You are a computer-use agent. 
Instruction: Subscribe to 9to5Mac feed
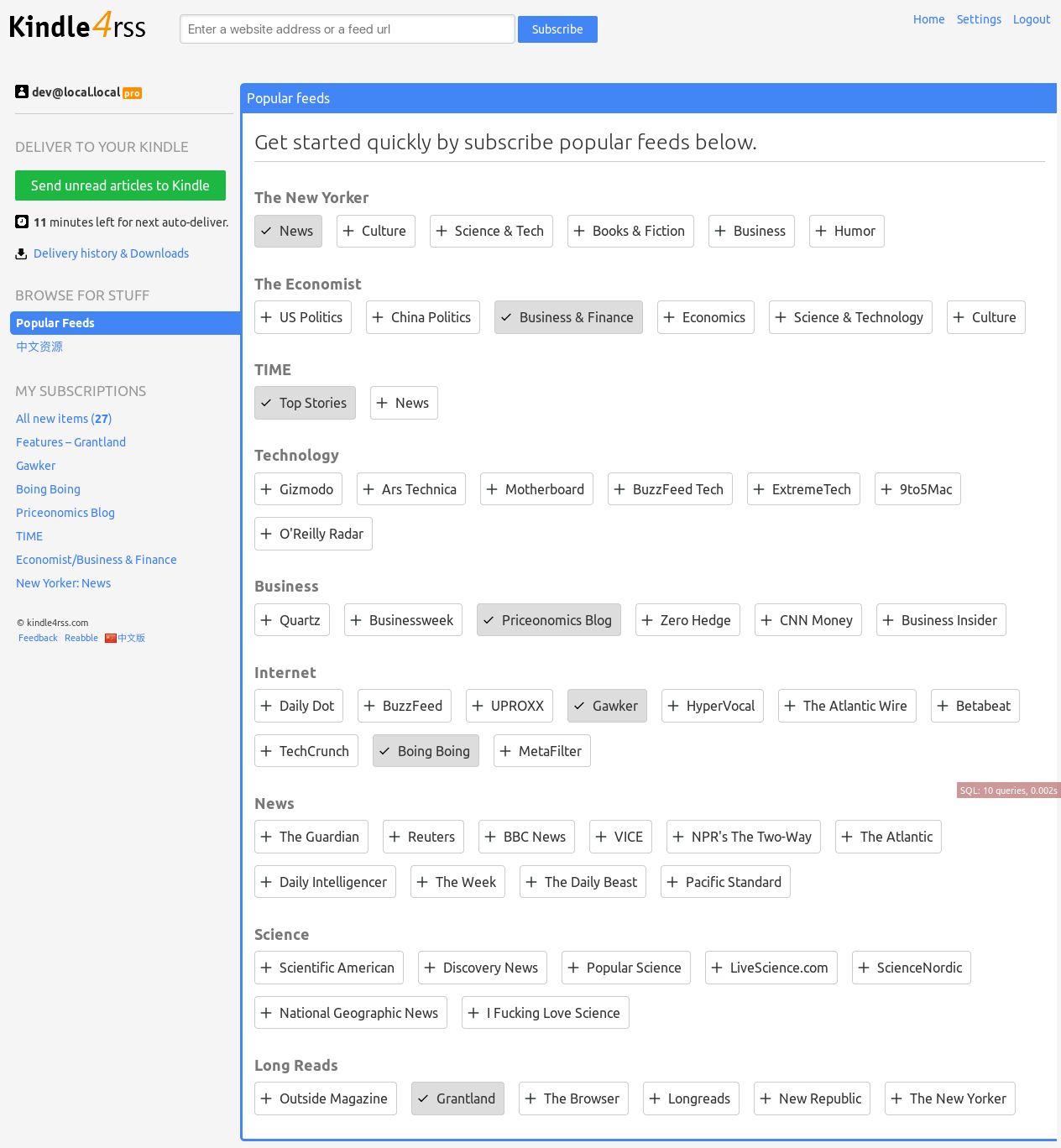pos(917,489)
